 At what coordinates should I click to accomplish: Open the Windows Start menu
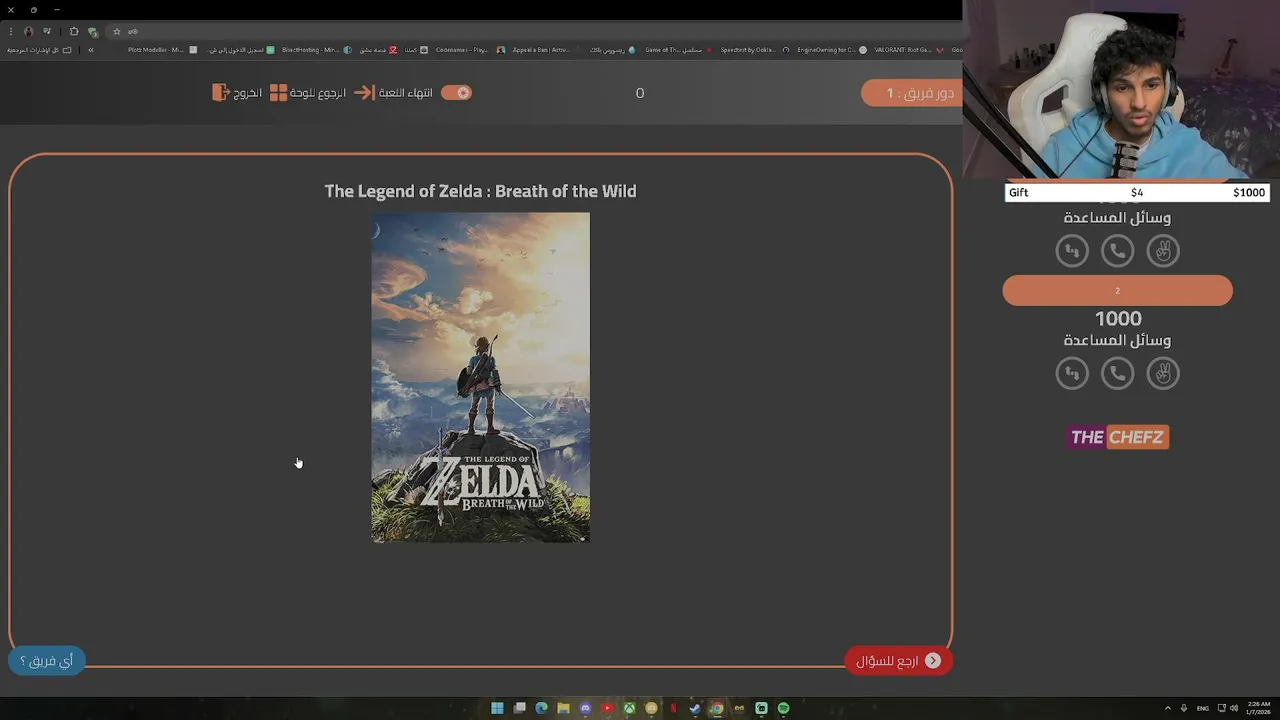click(x=497, y=708)
